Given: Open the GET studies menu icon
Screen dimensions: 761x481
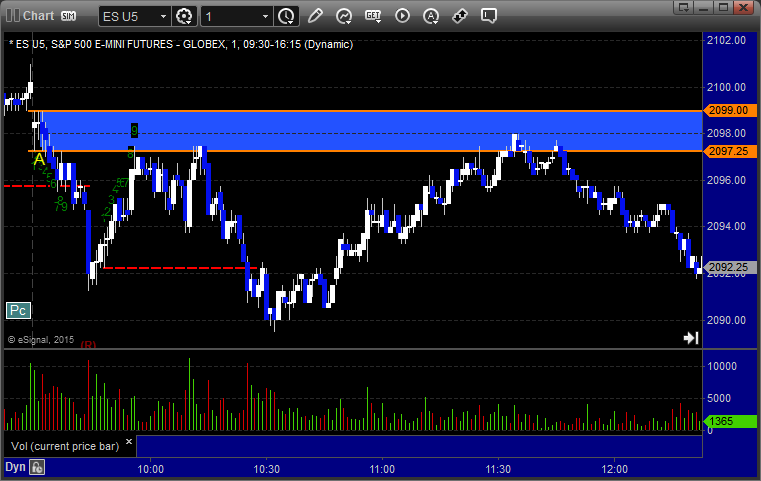Looking at the screenshot, I should (373, 16).
